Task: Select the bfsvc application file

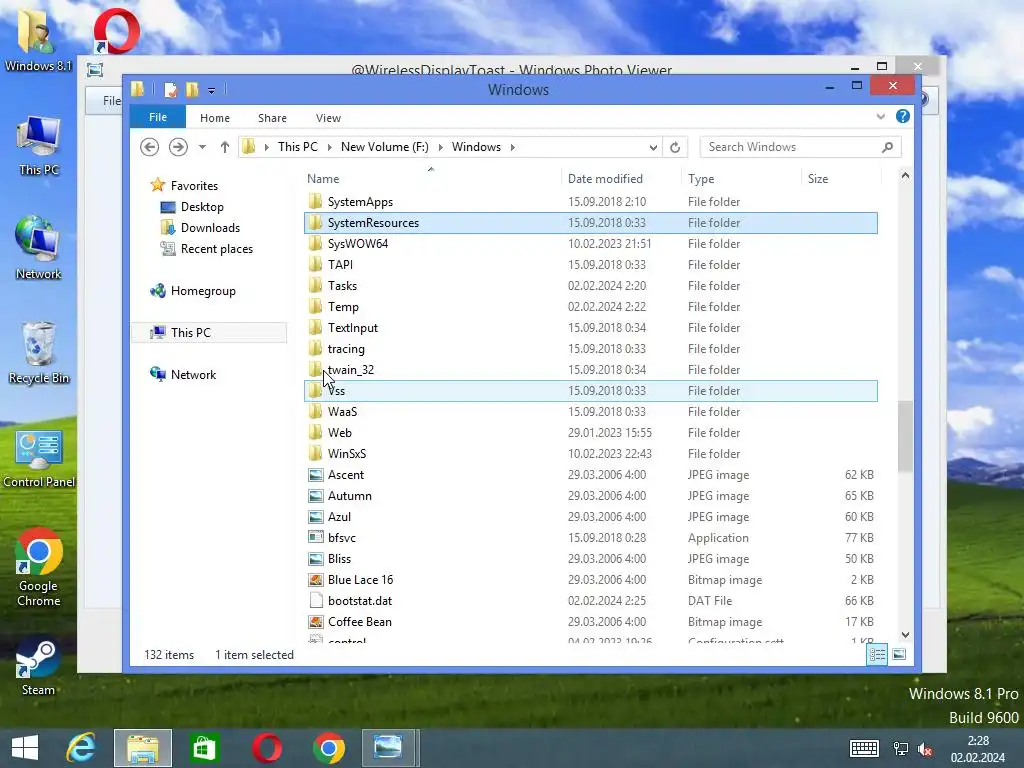Action: [591, 538]
